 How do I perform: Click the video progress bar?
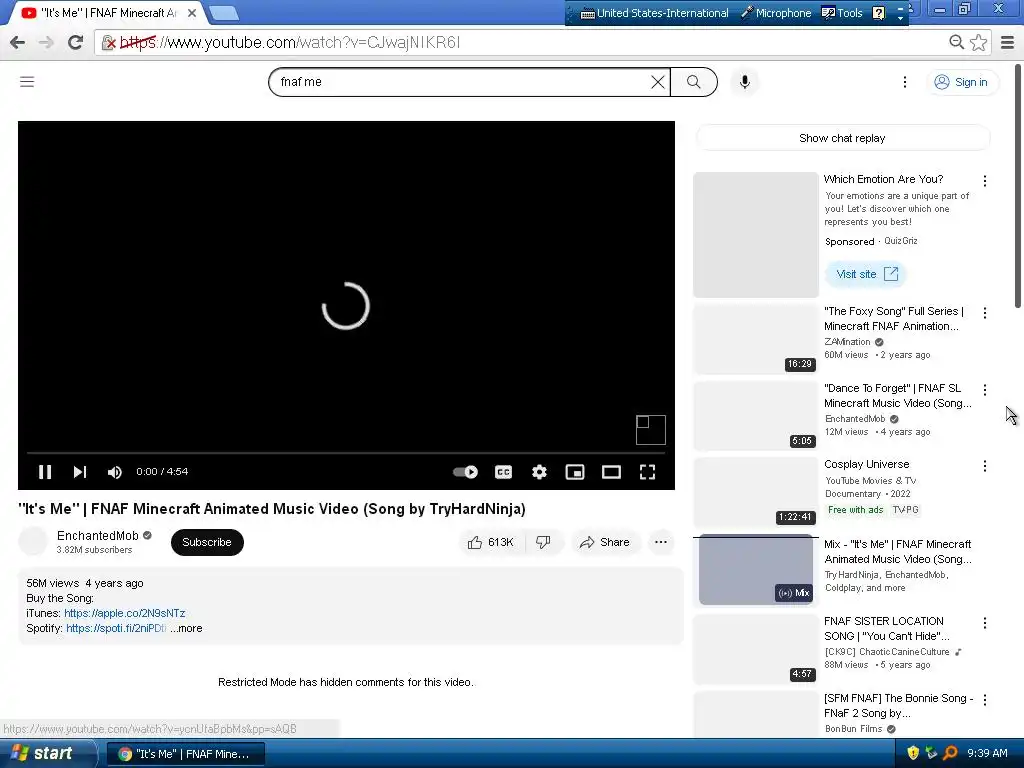(346, 452)
